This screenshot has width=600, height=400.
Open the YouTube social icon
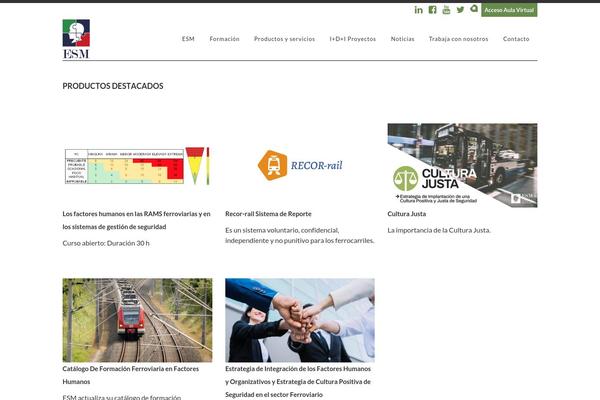[446, 10]
